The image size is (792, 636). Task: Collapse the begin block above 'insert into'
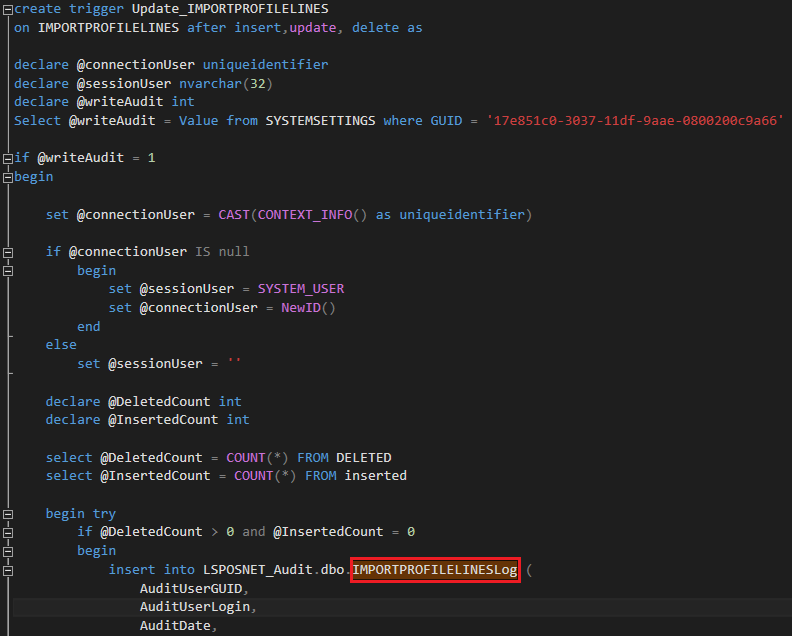click(x=8, y=552)
